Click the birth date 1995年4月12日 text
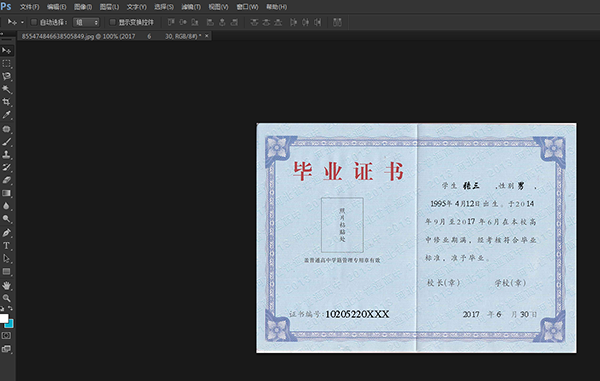 455,204
